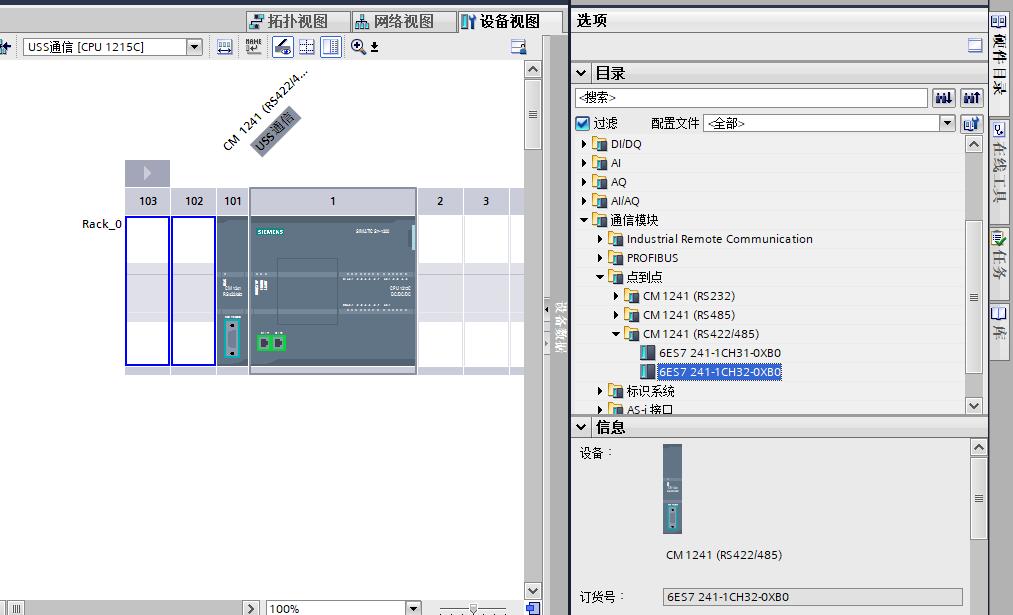Click the USS通信 rotated label
This screenshot has height=615, width=1013.
[x=277, y=132]
